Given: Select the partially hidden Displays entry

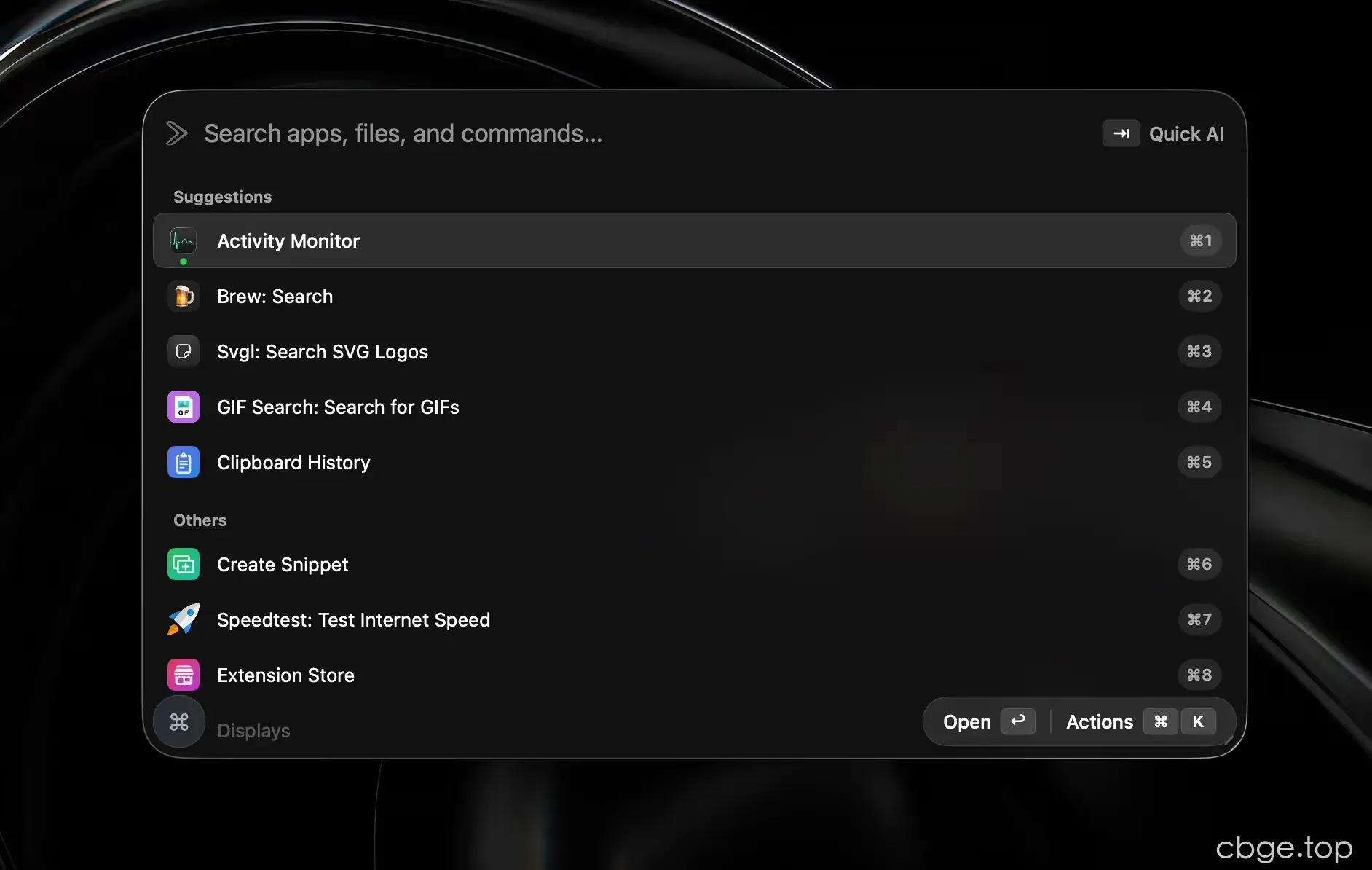Looking at the screenshot, I should pyautogui.click(x=253, y=730).
